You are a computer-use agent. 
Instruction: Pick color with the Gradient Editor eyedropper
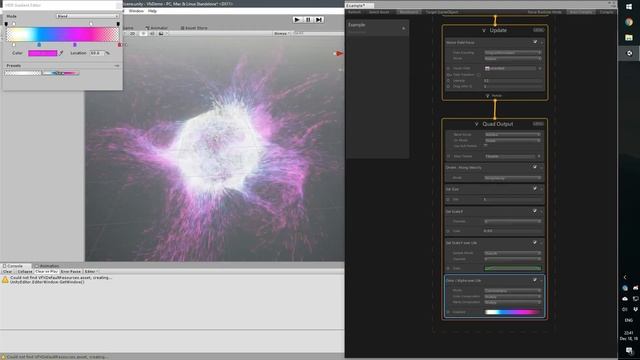61,53
